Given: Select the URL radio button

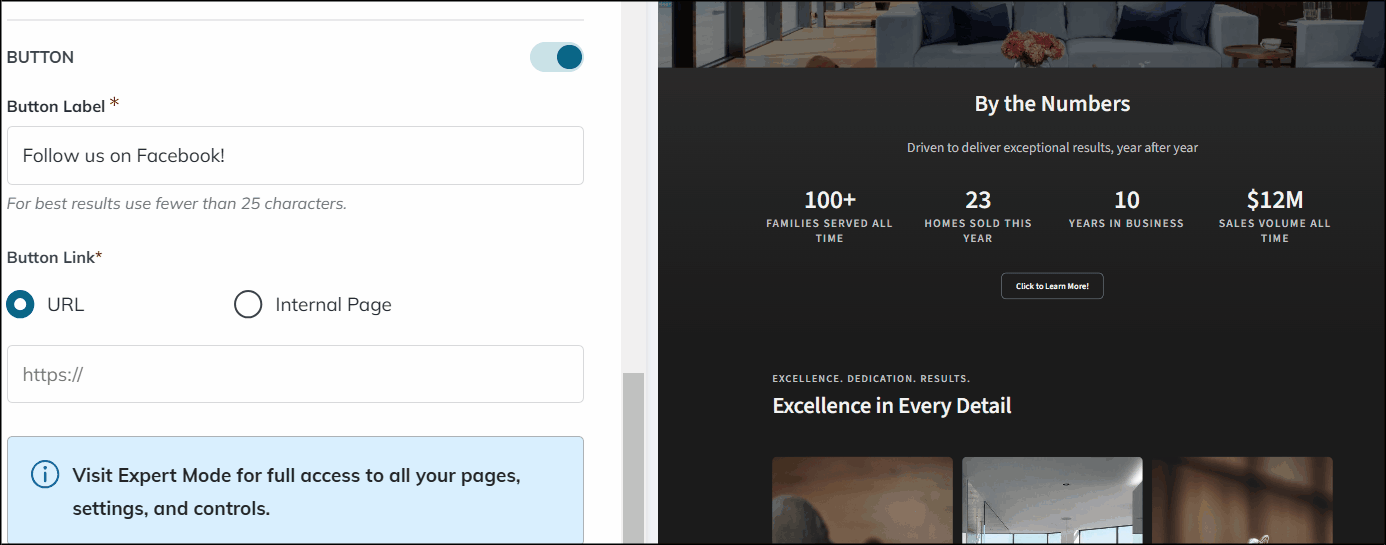Looking at the screenshot, I should tap(21, 304).
